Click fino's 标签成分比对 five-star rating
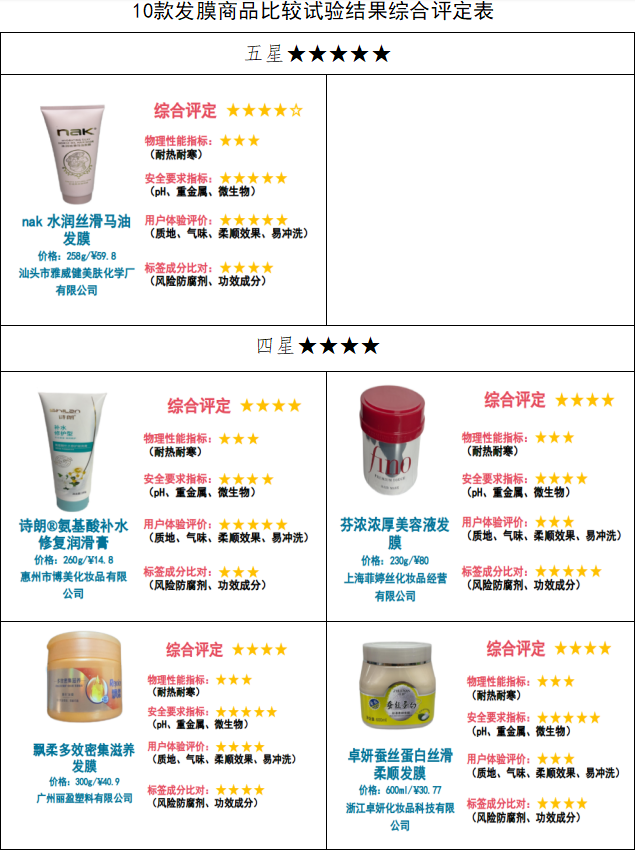This screenshot has width=635, height=850. 568,571
